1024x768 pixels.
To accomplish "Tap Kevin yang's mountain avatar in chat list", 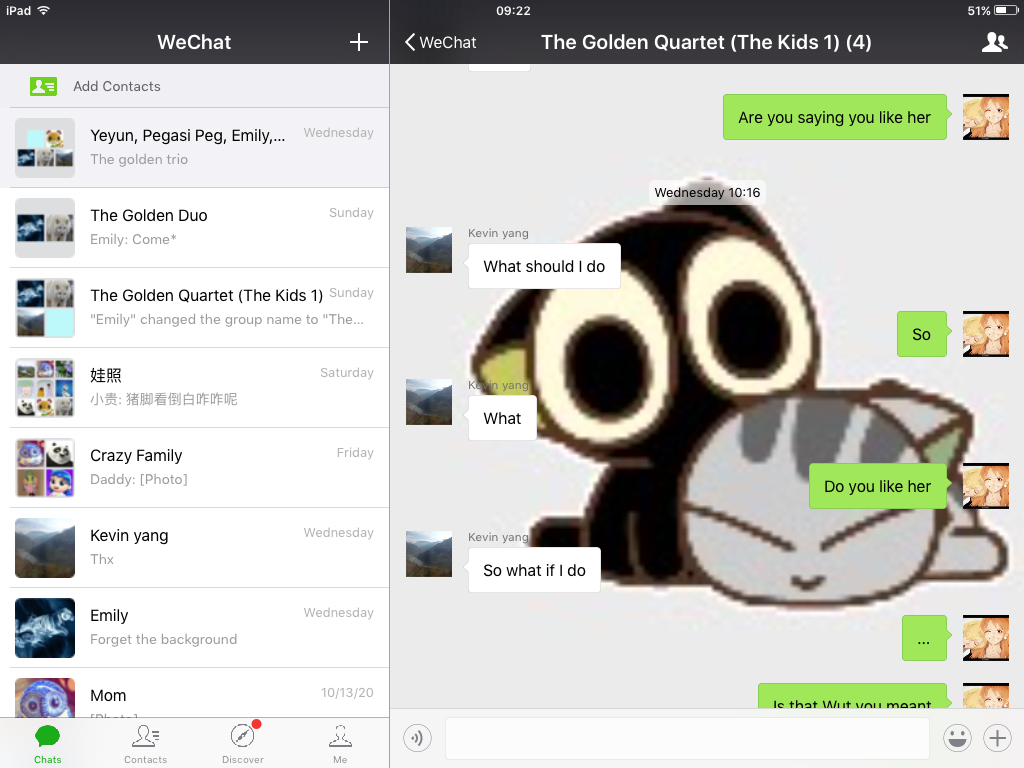I will click(45, 548).
